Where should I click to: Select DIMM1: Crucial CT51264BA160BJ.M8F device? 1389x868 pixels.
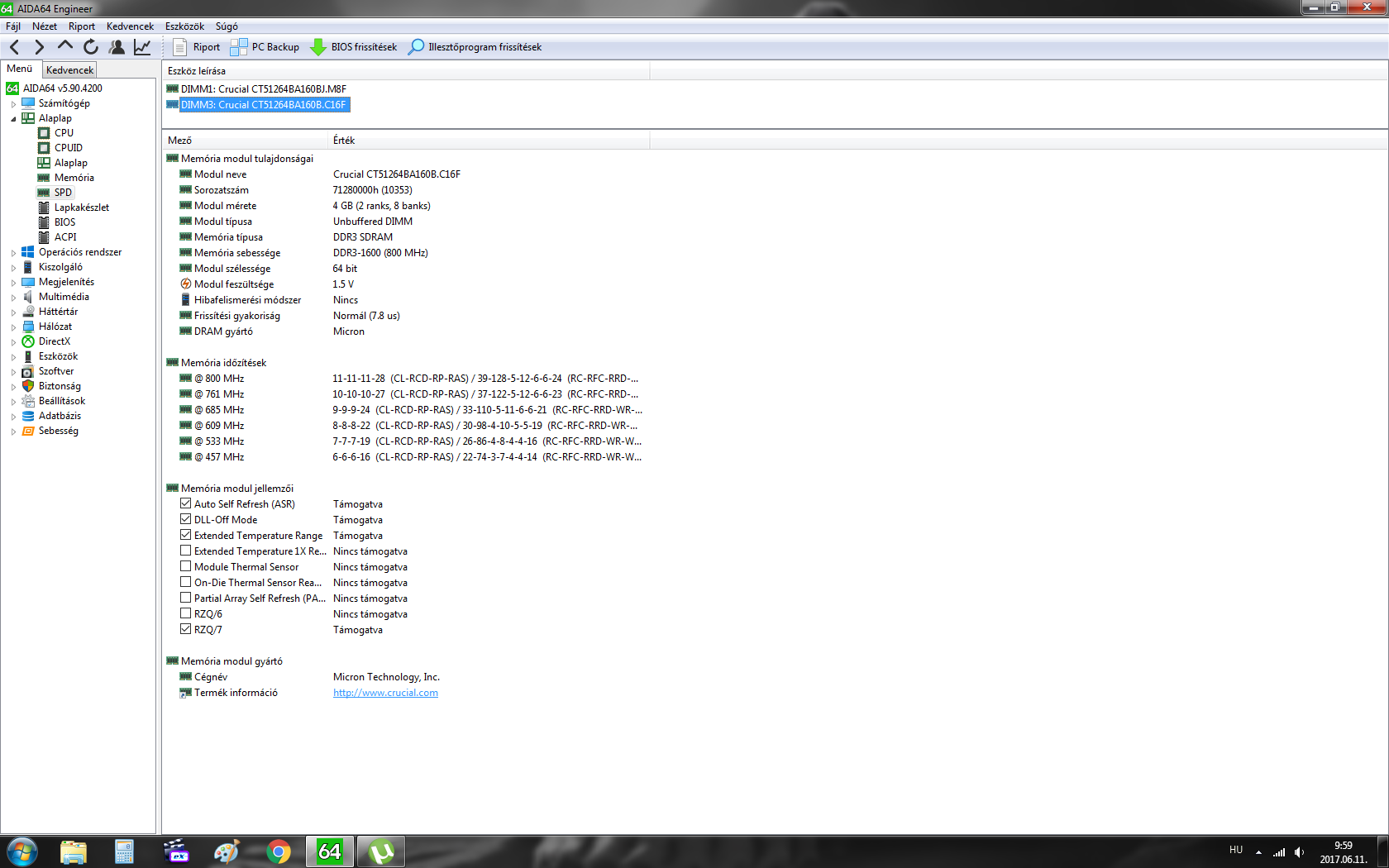coord(256,89)
